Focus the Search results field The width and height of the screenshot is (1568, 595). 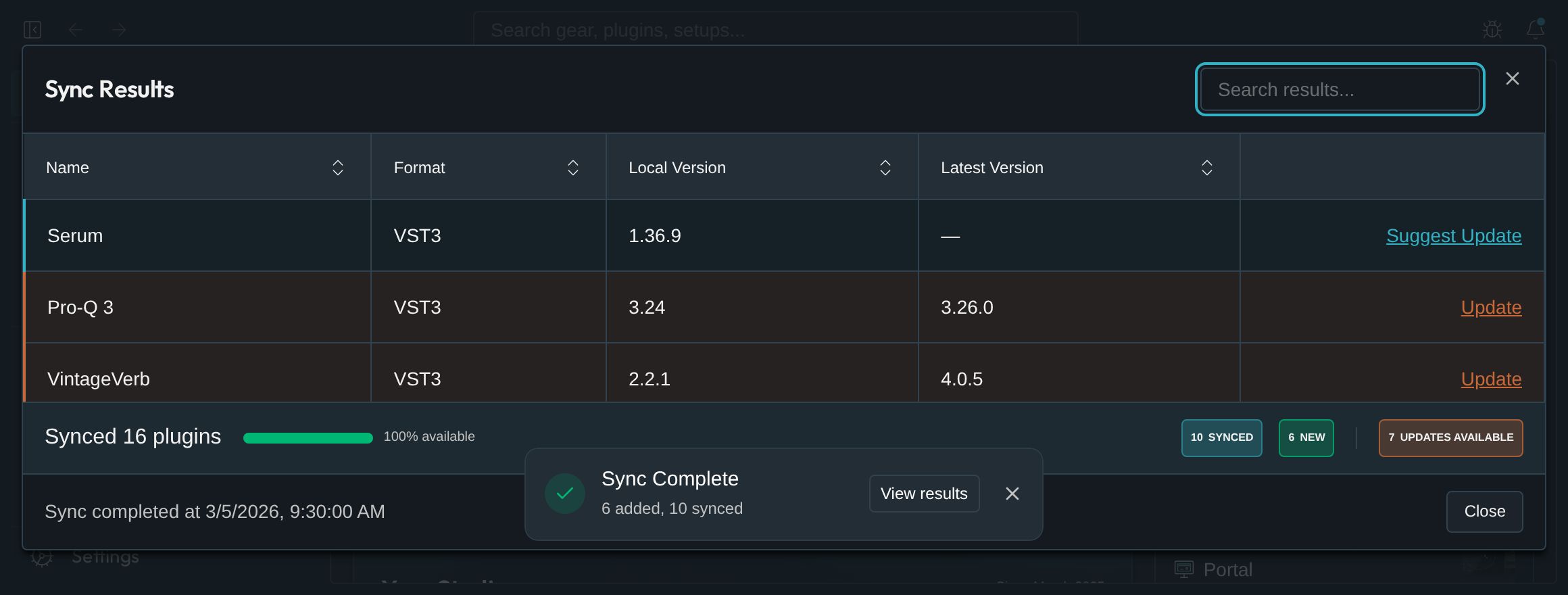pyautogui.click(x=1340, y=89)
